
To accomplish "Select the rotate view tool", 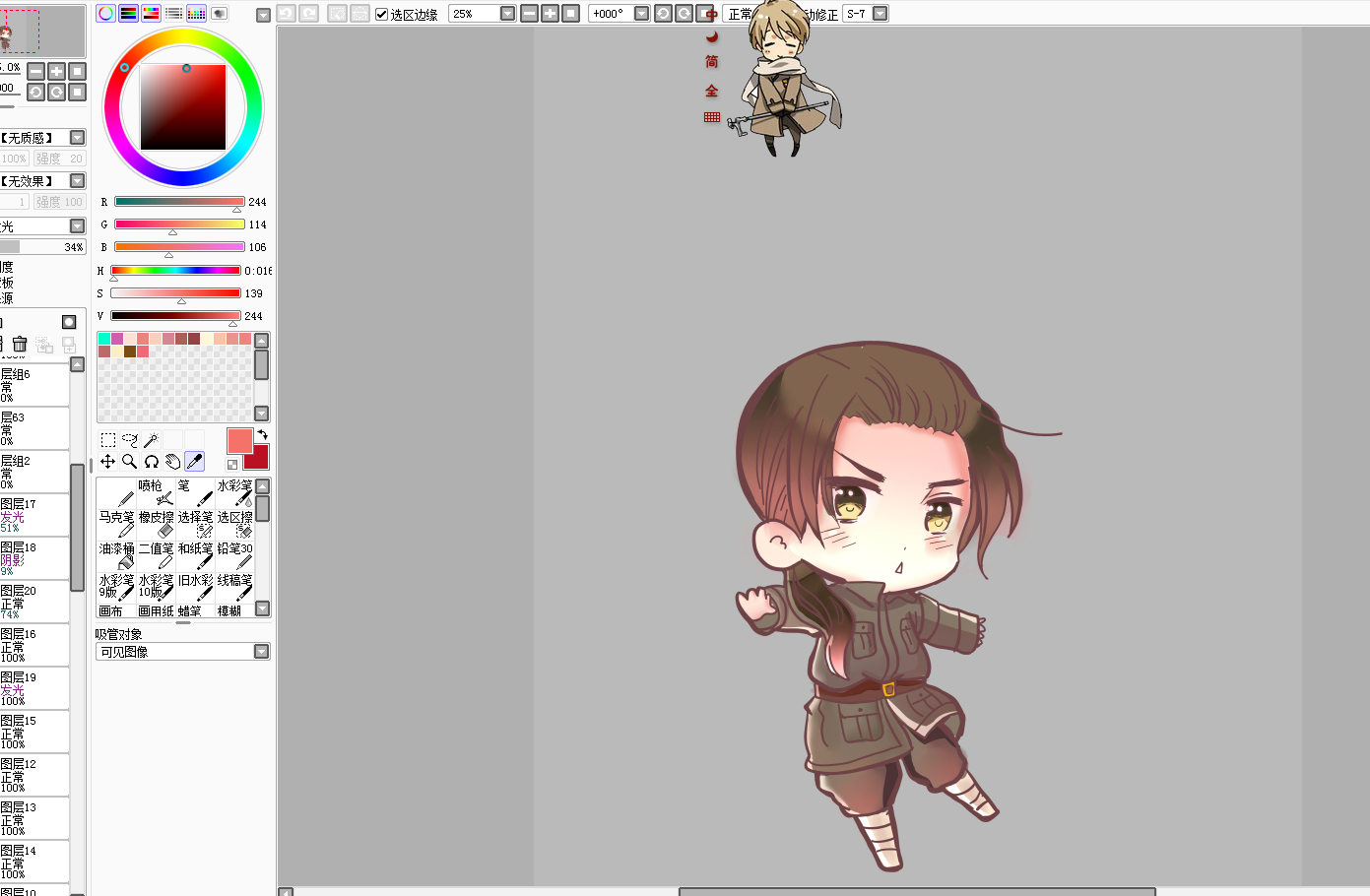I will pos(152,461).
